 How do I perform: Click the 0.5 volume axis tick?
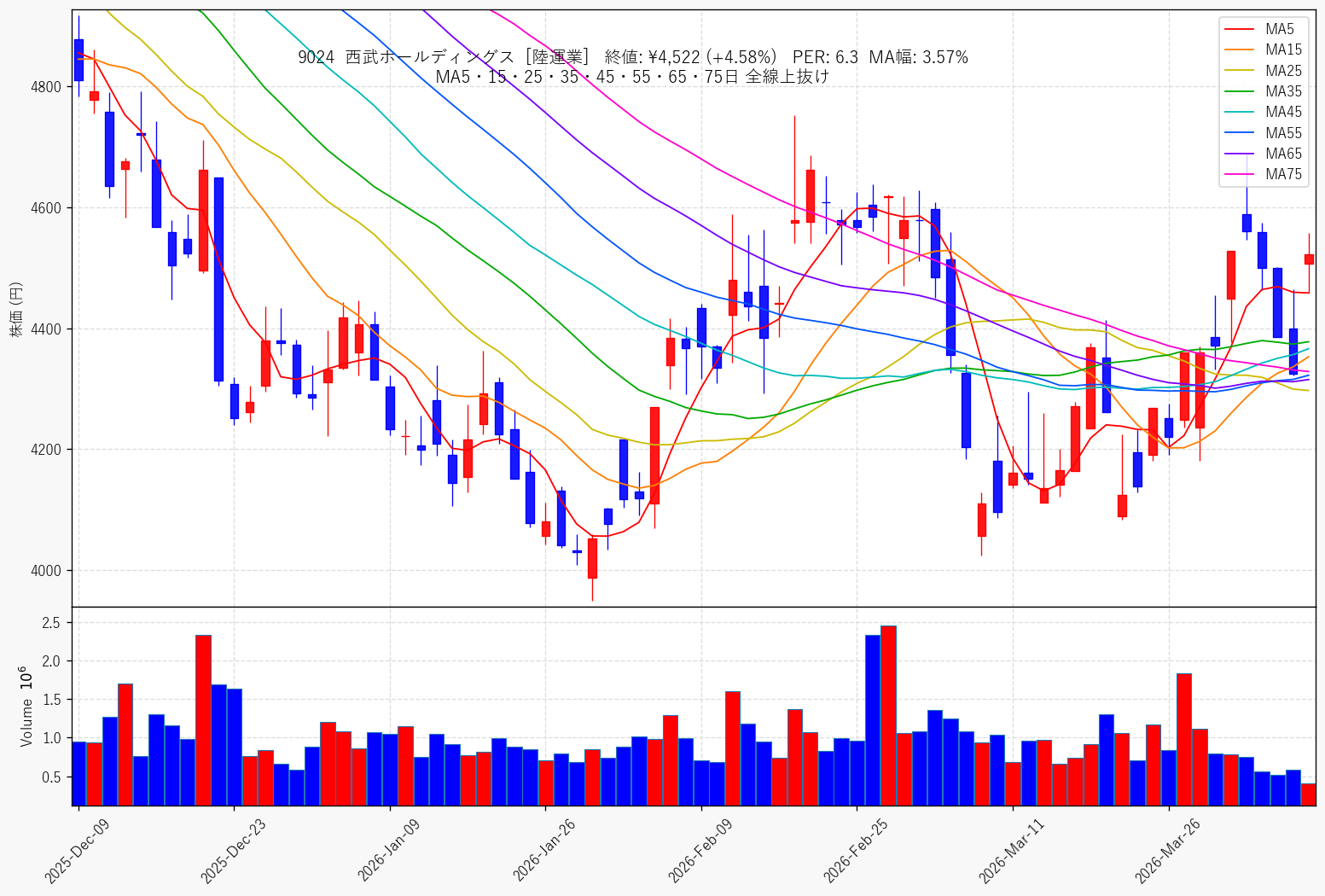tap(51, 777)
